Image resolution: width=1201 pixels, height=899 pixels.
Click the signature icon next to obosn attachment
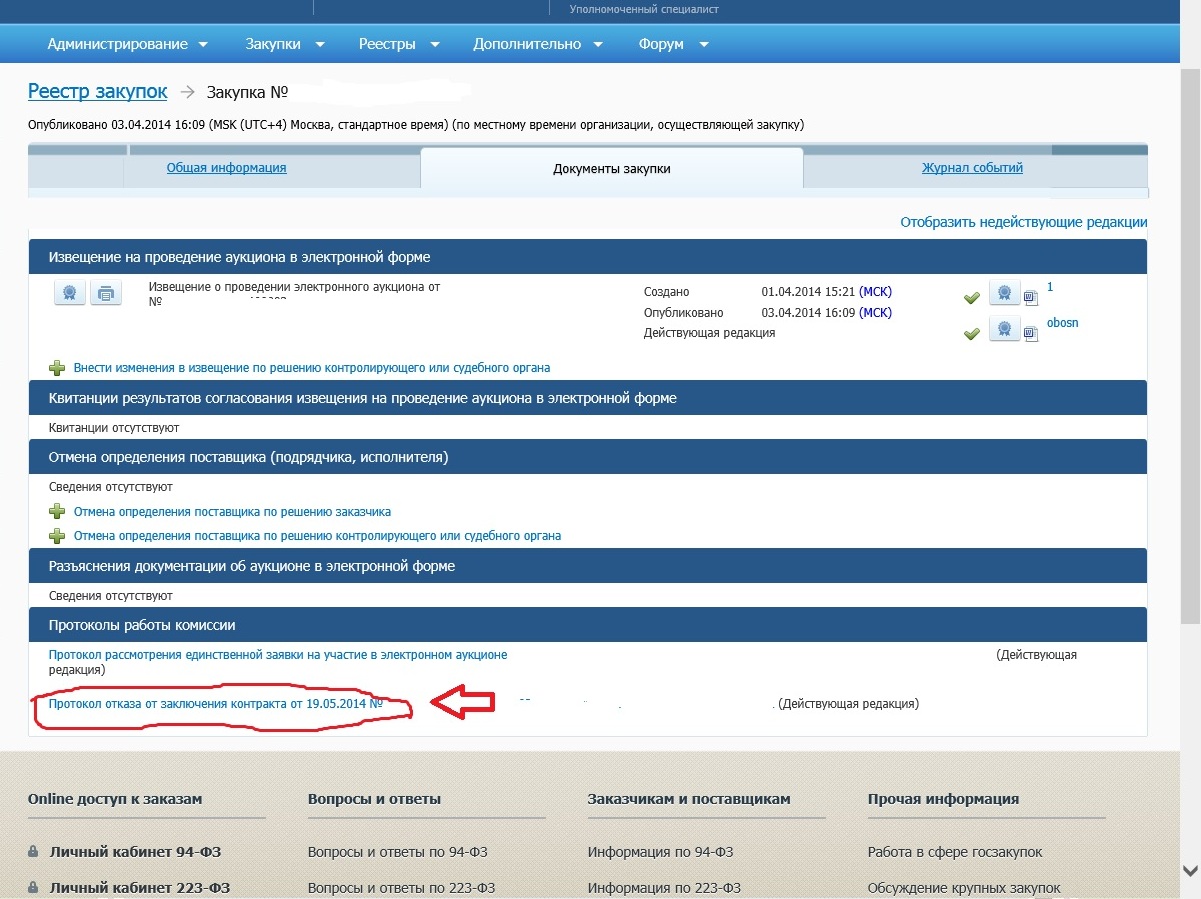pyautogui.click(x=1004, y=328)
